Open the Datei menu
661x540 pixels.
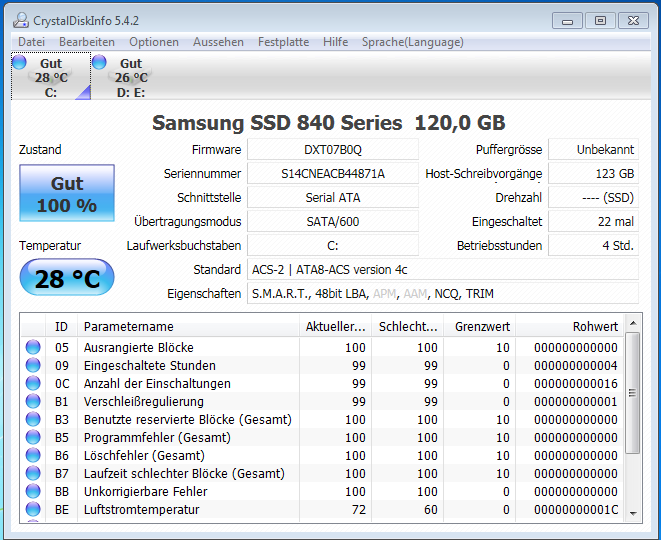[x=32, y=42]
